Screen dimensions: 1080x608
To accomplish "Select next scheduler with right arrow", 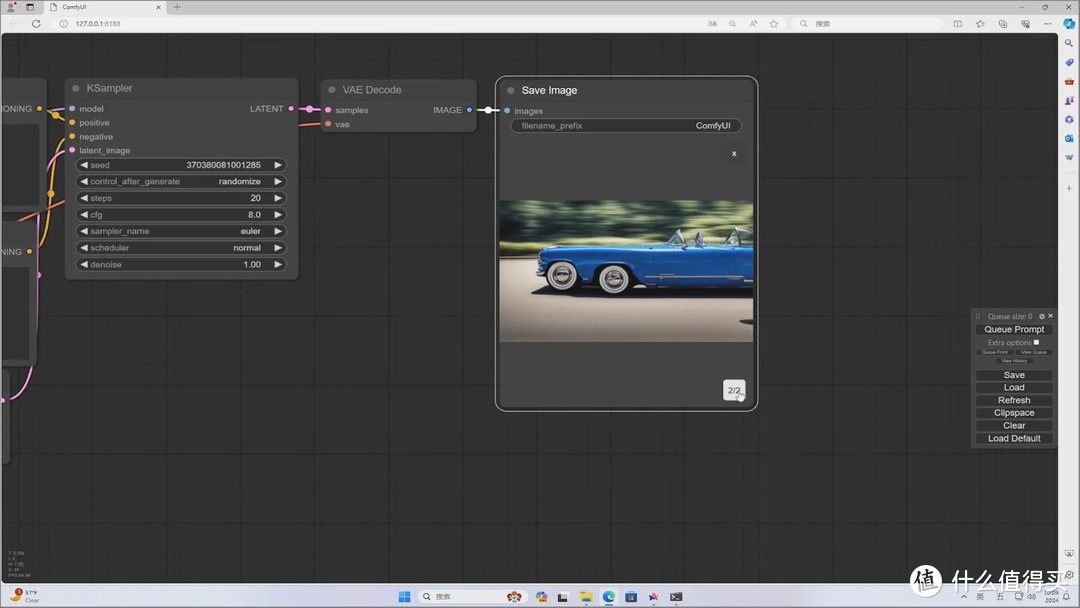I will (278, 248).
